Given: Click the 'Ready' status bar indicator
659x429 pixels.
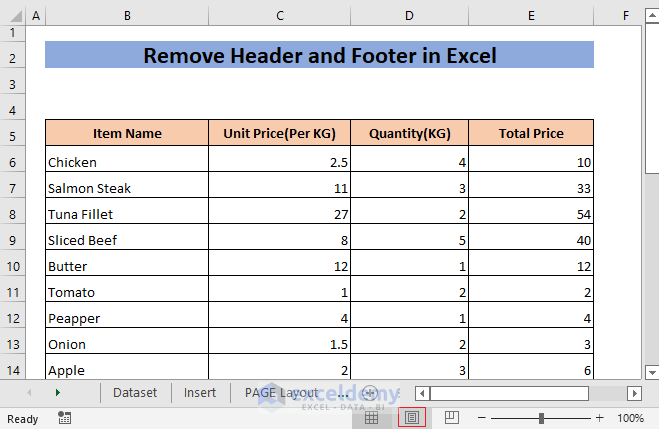Looking at the screenshot, I should (23, 418).
